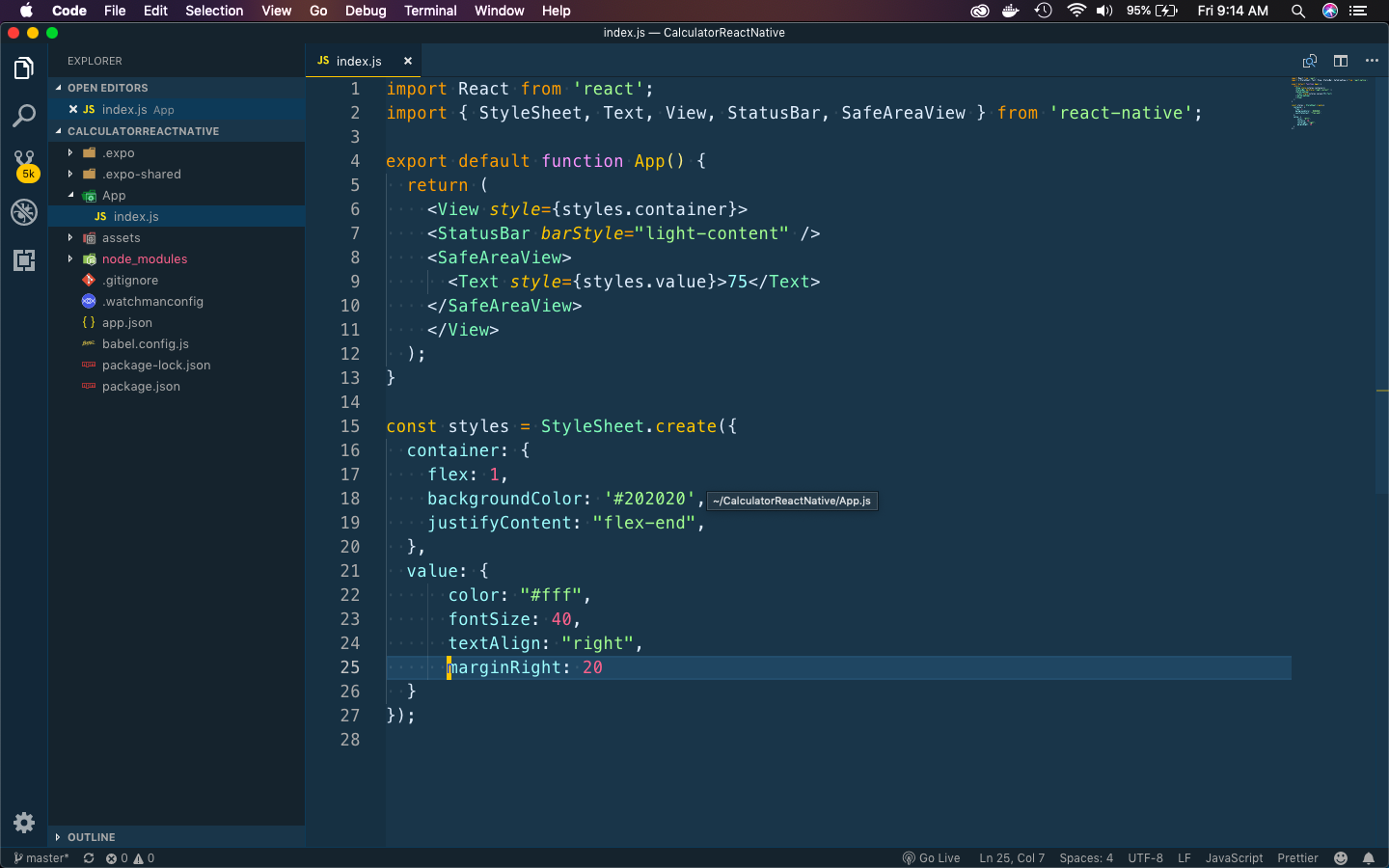This screenshot has width=1389, height=868.
Task: Change indentation via Spaces: 4
Action: pyautogui.click(x=1086, y=858)
